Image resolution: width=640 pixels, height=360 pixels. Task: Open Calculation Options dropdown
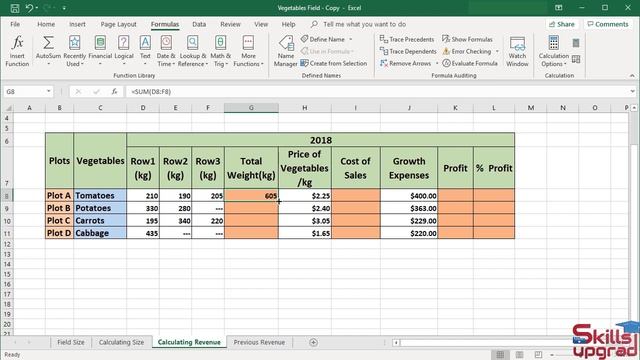click(x=553, y=51)
